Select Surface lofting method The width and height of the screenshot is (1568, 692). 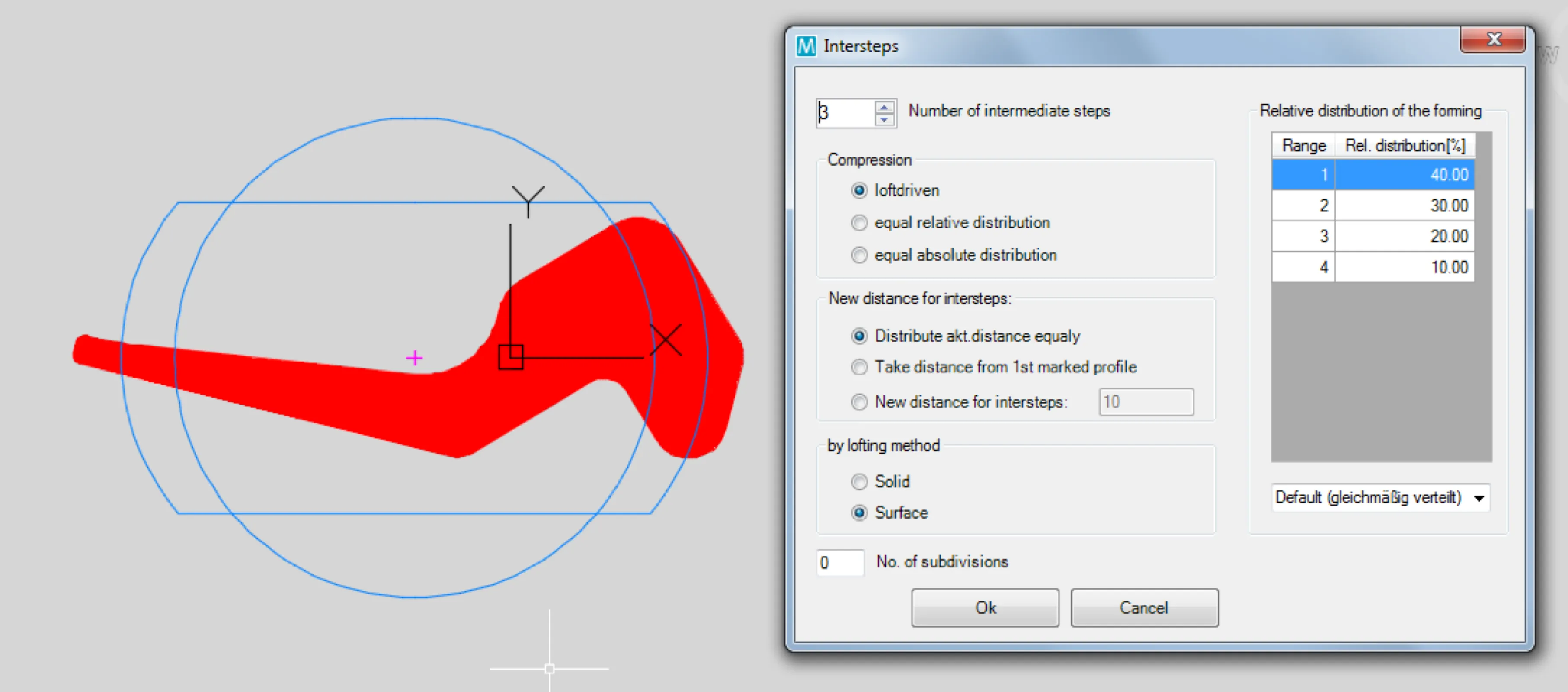tap(859, 513)
